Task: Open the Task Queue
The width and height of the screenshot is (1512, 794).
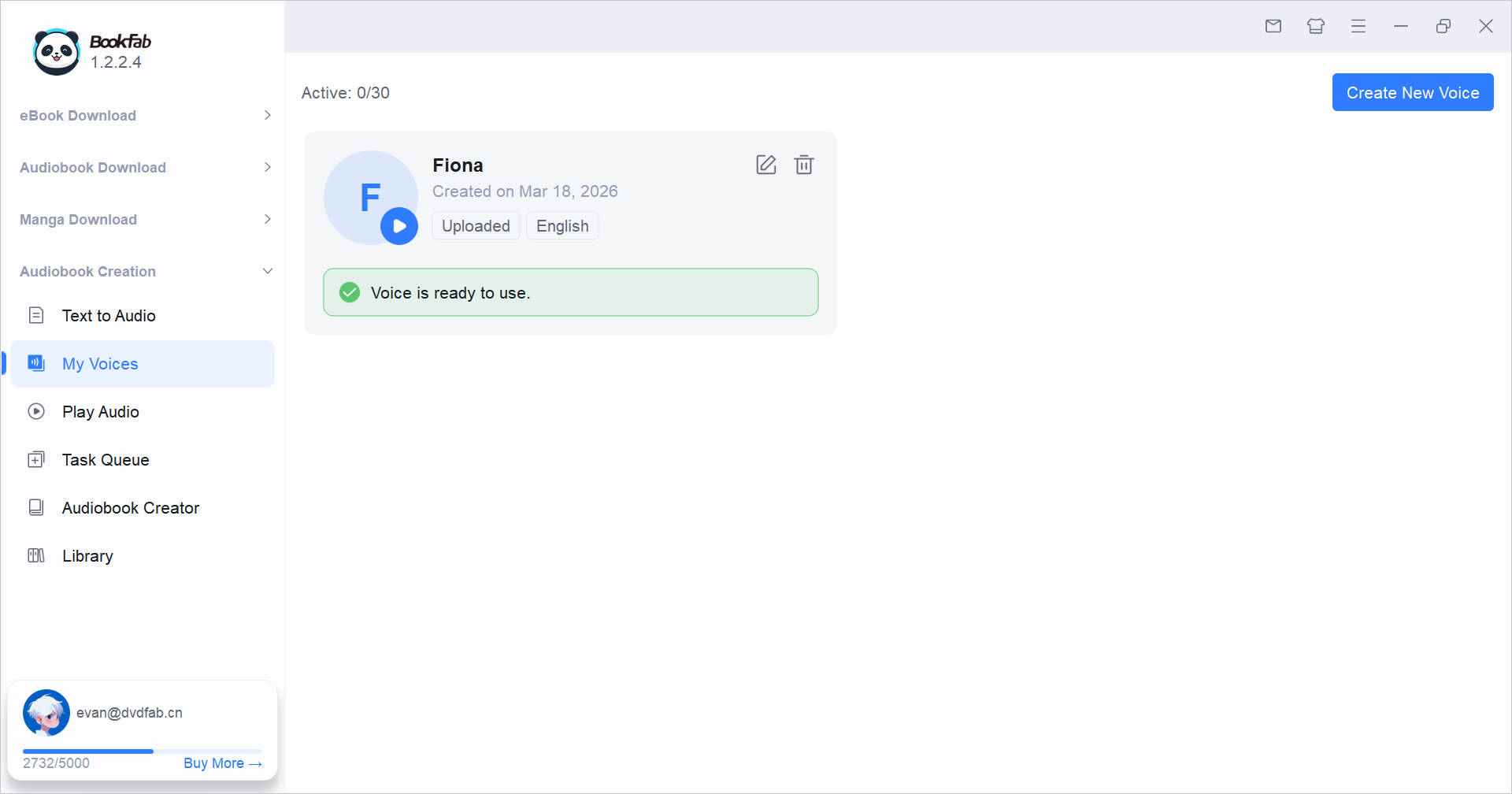Action: pyautogui.click(x=106, y=460)
